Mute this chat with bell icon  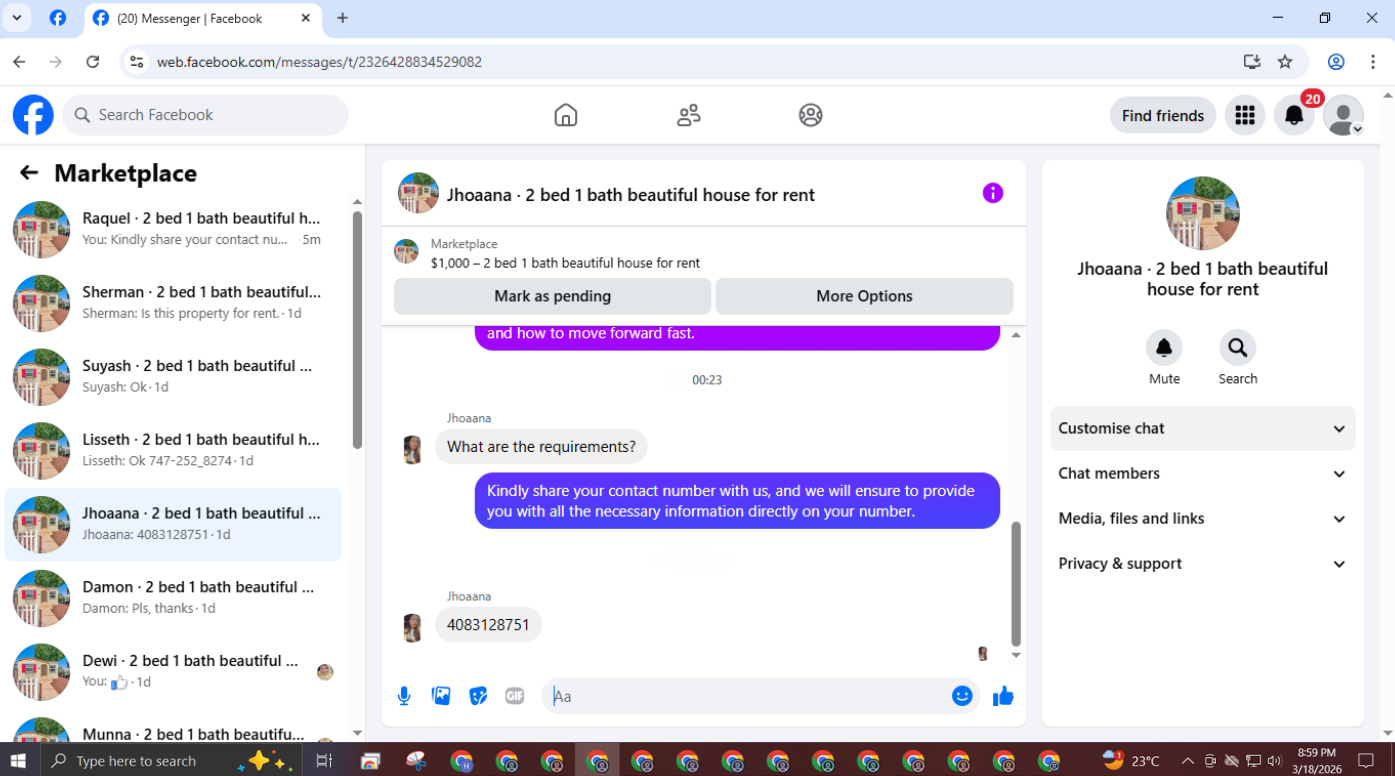pos(1164,348)
